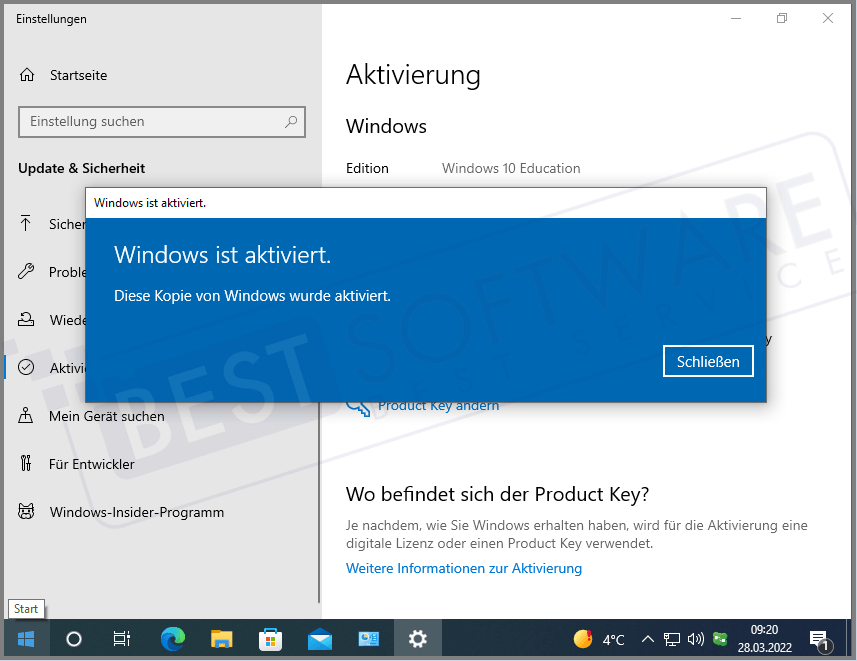Viewport: 857px width, 661px height.
Task: Expand the hidden system tray icons chevron
Action: tap(648, 639)
